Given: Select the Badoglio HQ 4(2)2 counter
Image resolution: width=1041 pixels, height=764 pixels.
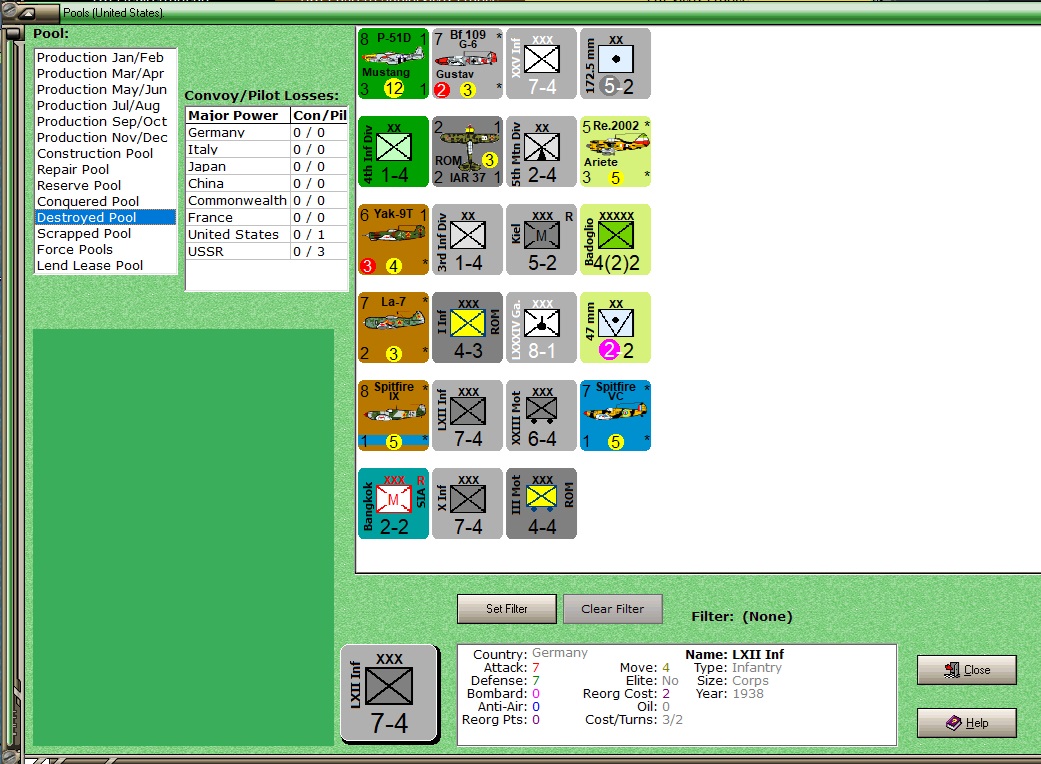Looking at the screenshot, I should (615, 240).
